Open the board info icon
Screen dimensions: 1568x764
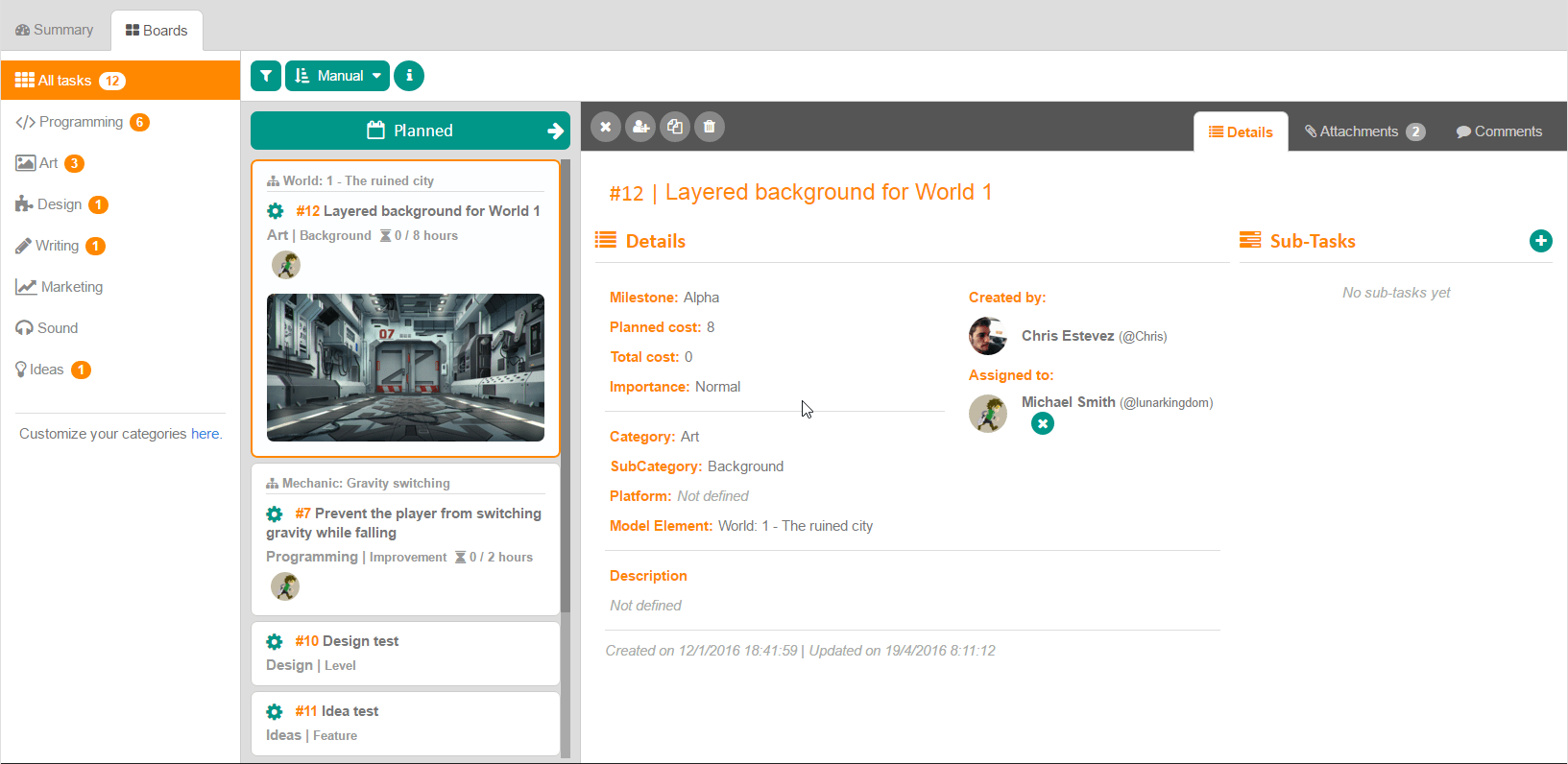(x=409, y=76)
